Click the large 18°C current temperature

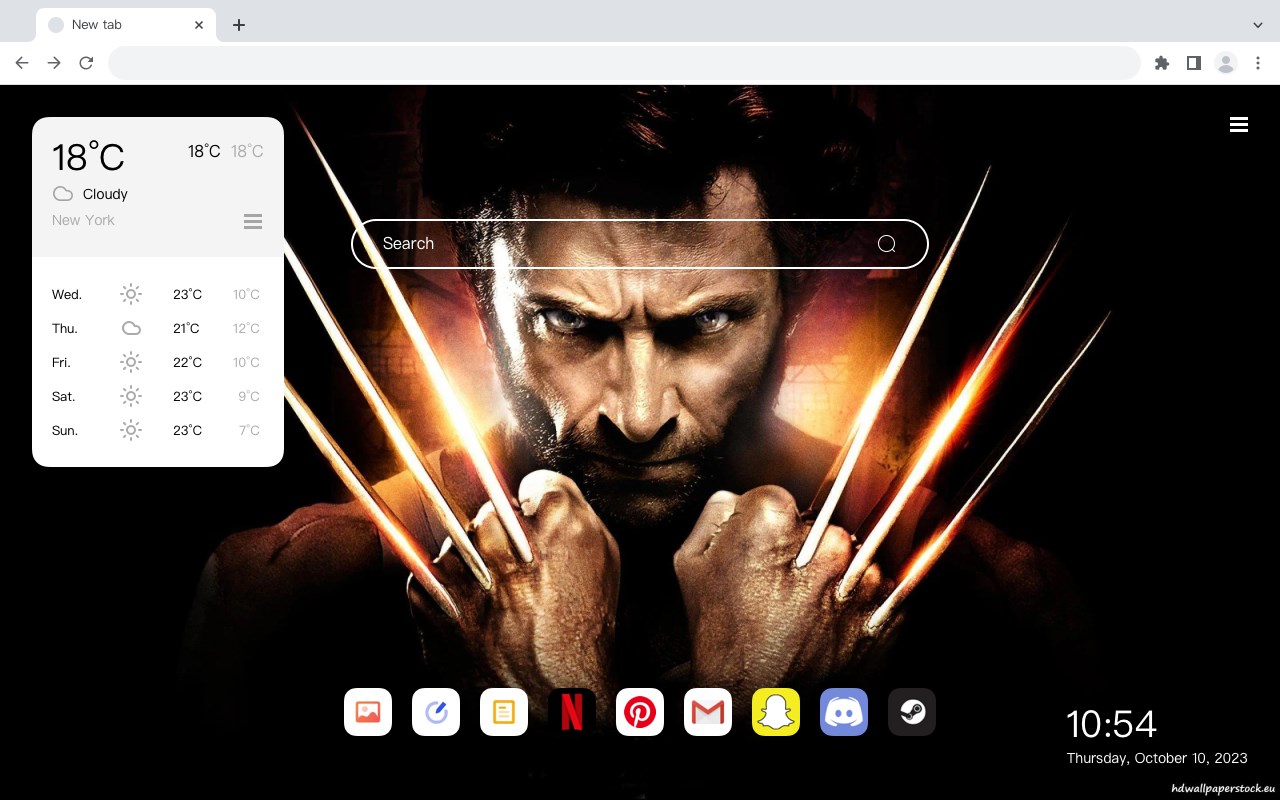88,157
